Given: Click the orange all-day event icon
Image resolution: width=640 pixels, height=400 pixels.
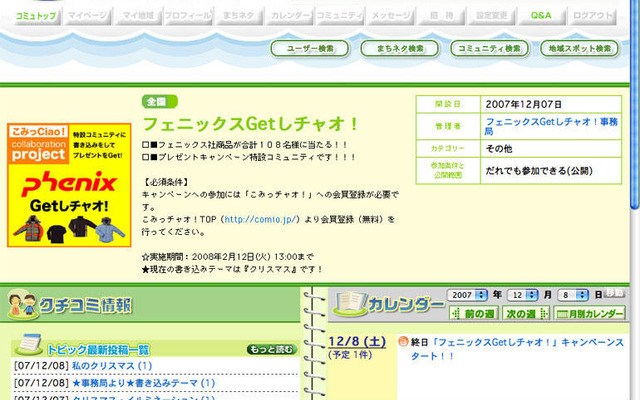Looking at the screenshot, I should [x=403, y=341].
